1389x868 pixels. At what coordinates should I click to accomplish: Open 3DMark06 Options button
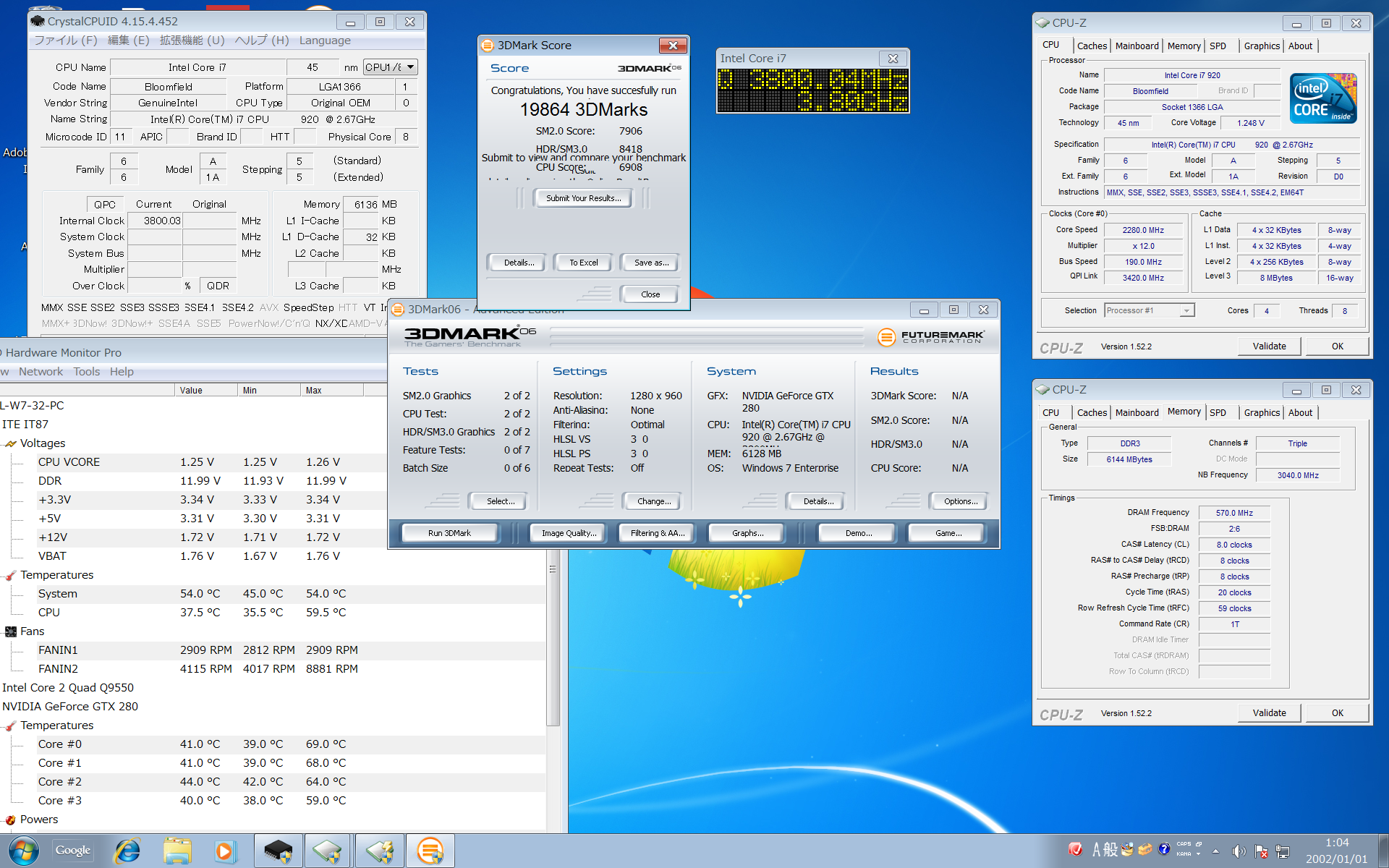(960, 501)
